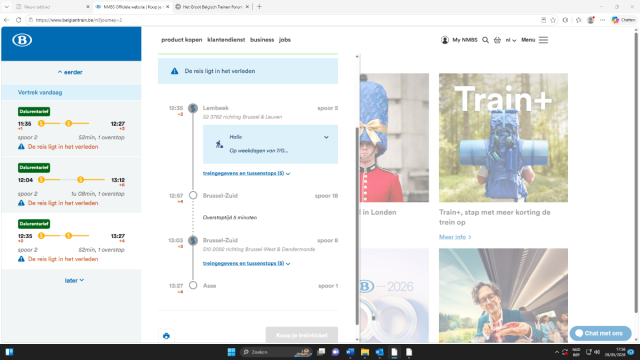640x360 pixels.
Task: Open Outlook from the taskbar
Action: [380, 352]
